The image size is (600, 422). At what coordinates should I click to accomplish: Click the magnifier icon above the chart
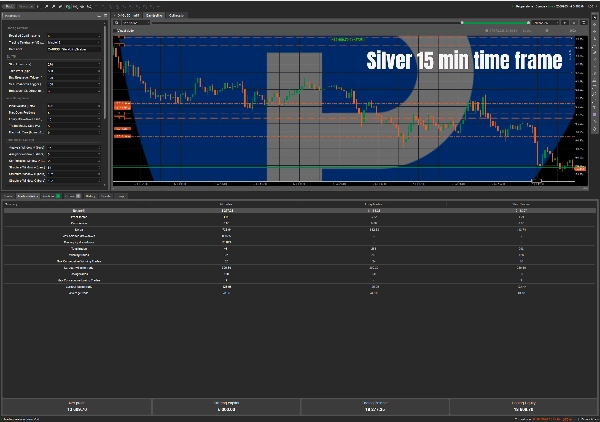coord(117,23)
